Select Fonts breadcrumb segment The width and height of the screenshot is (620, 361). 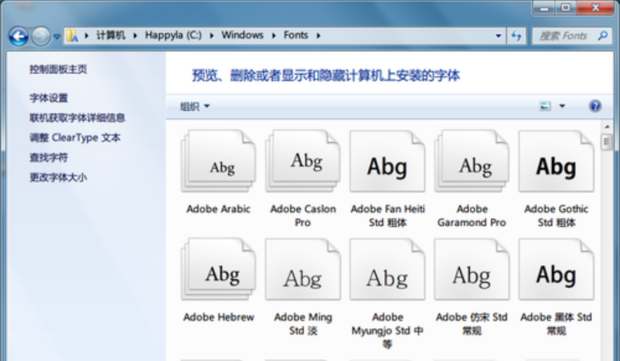tap(296, 35)
